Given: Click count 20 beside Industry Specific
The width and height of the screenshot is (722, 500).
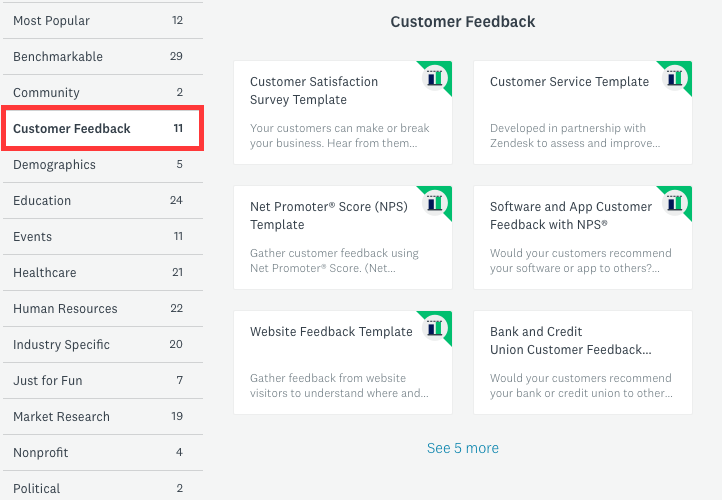Looking at the screenshot, I should coord(176,344).
